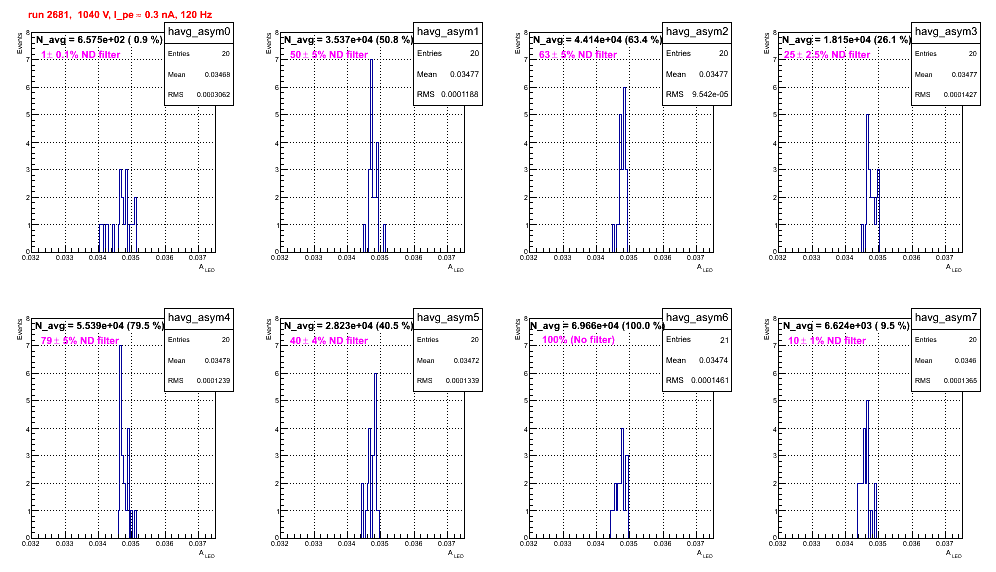Click RMS 0.0001239 in havg_asym4 stats
996x572 pixels.
tap(199, 380)
